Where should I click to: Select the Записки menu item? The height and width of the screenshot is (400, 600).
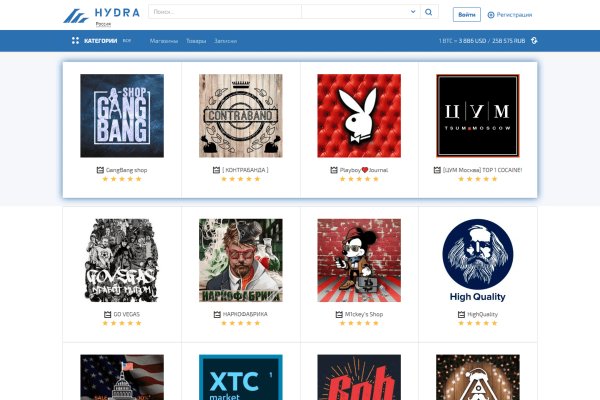point(226,41)
